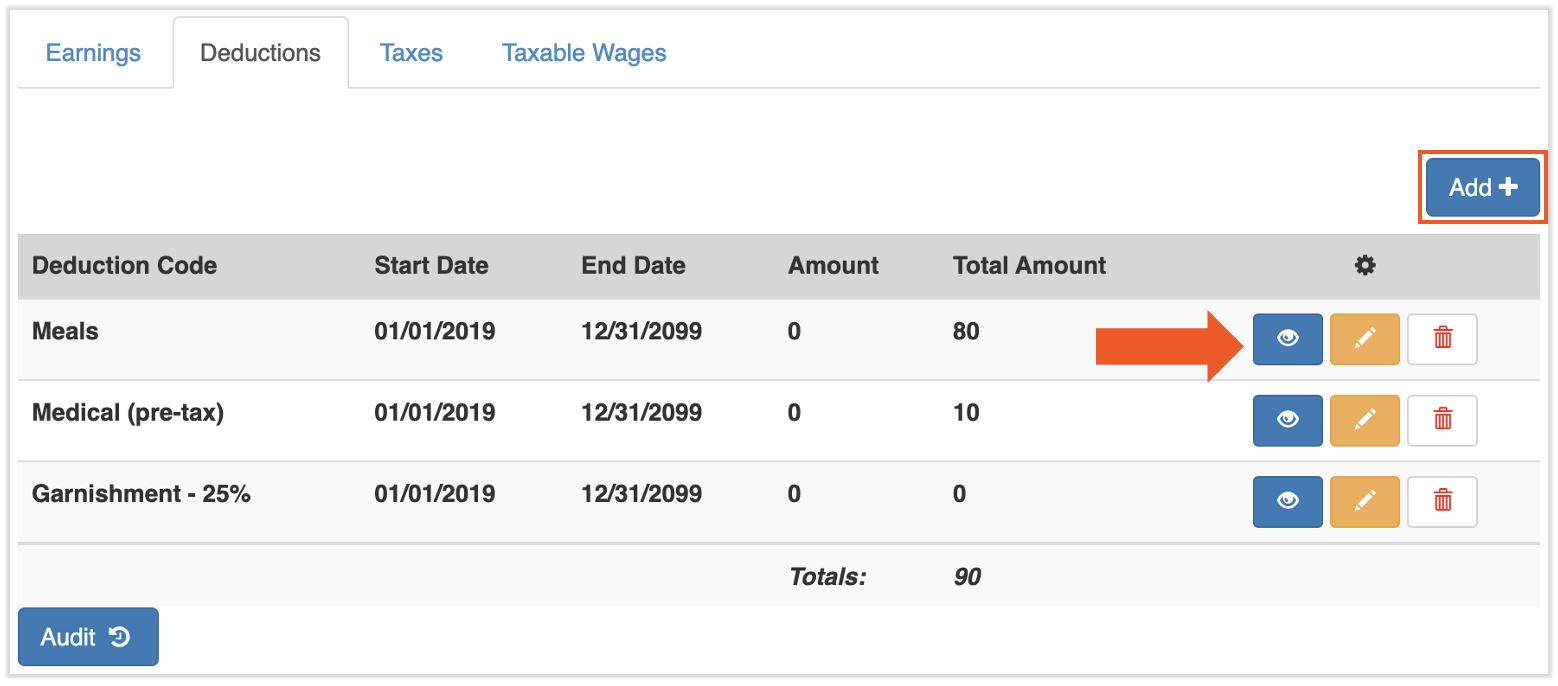Edit the Garnishment - 25% deduction

[1364, 501]
